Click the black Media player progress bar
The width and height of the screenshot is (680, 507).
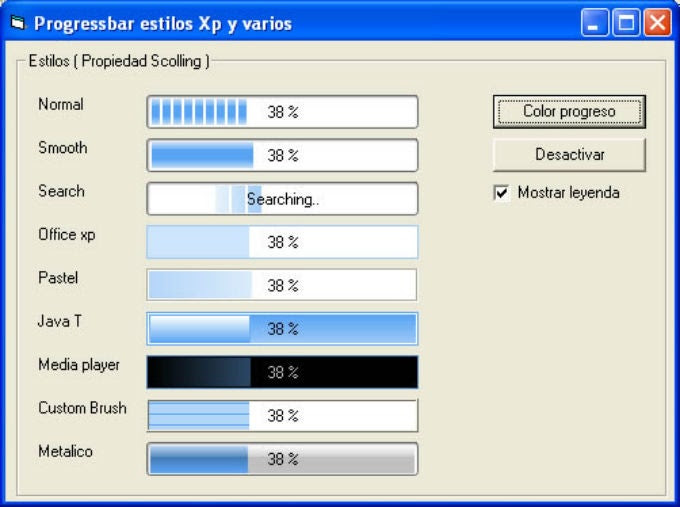coord(282,372)
